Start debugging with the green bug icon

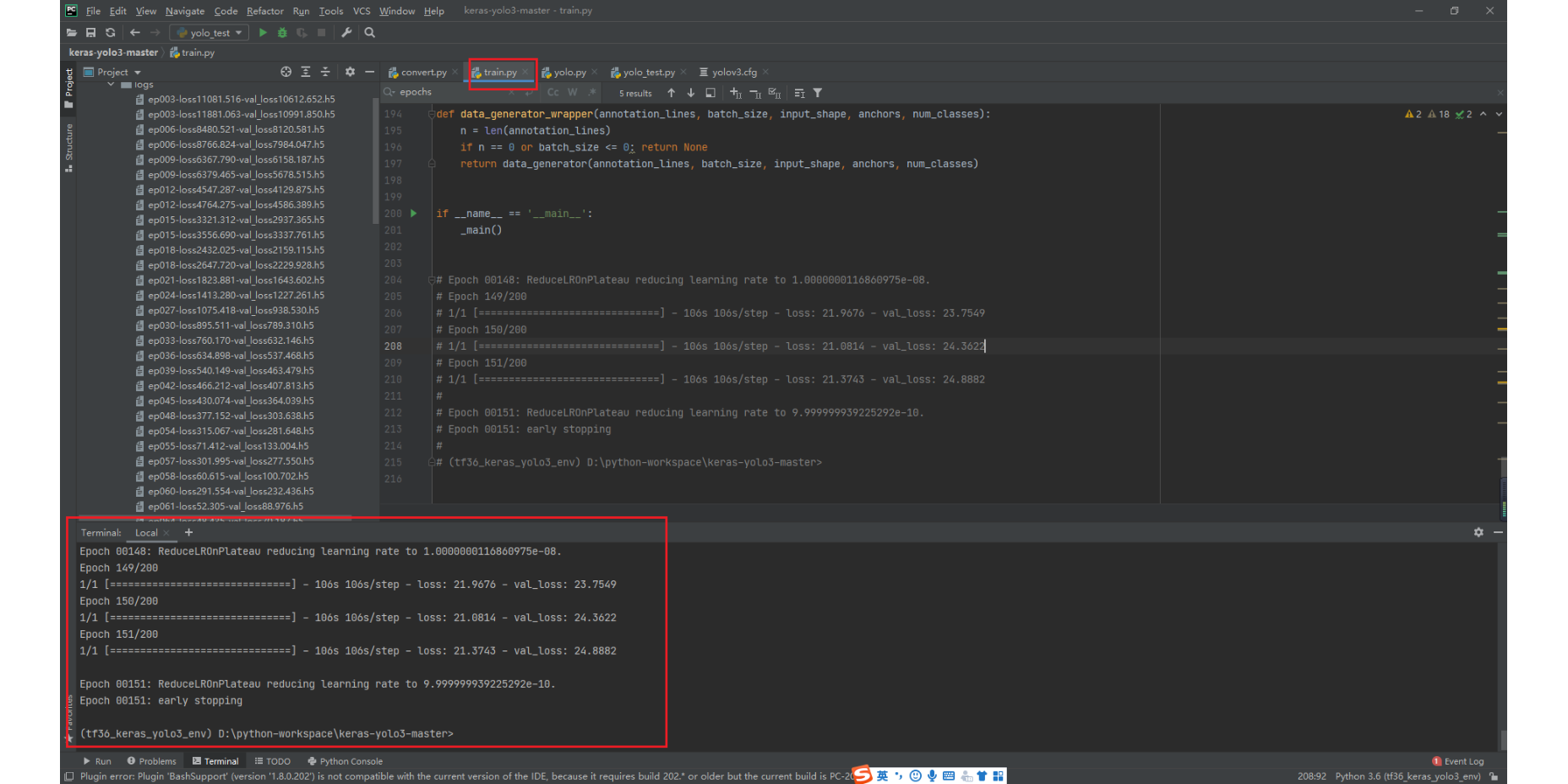[282, 33]
